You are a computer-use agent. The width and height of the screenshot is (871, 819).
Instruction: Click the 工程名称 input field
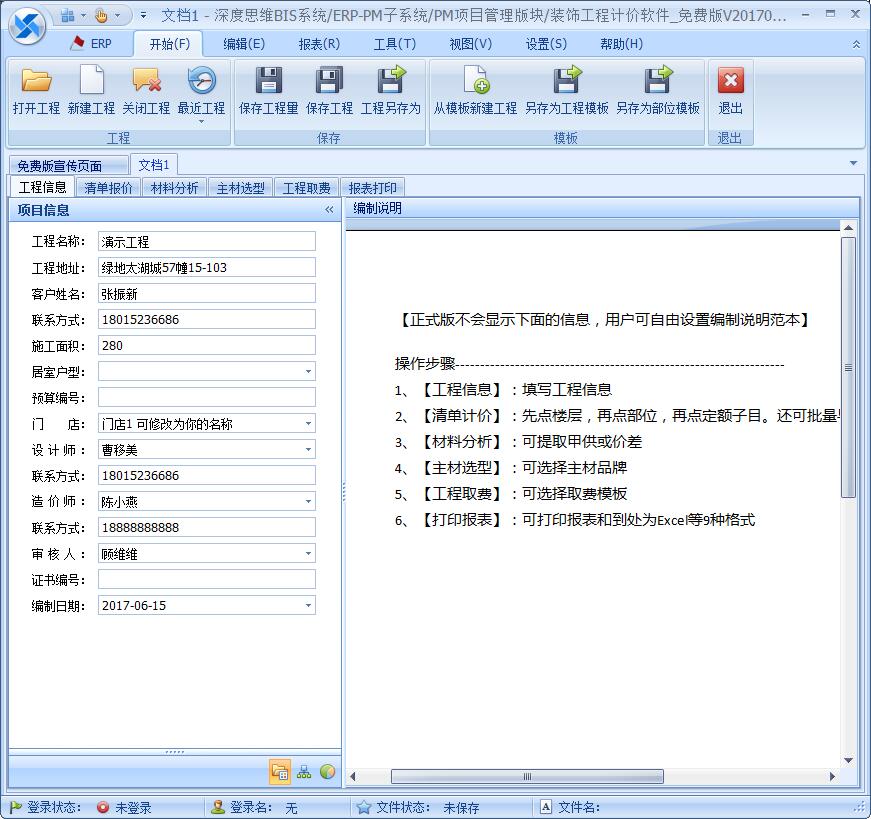(x=206, y=242)
